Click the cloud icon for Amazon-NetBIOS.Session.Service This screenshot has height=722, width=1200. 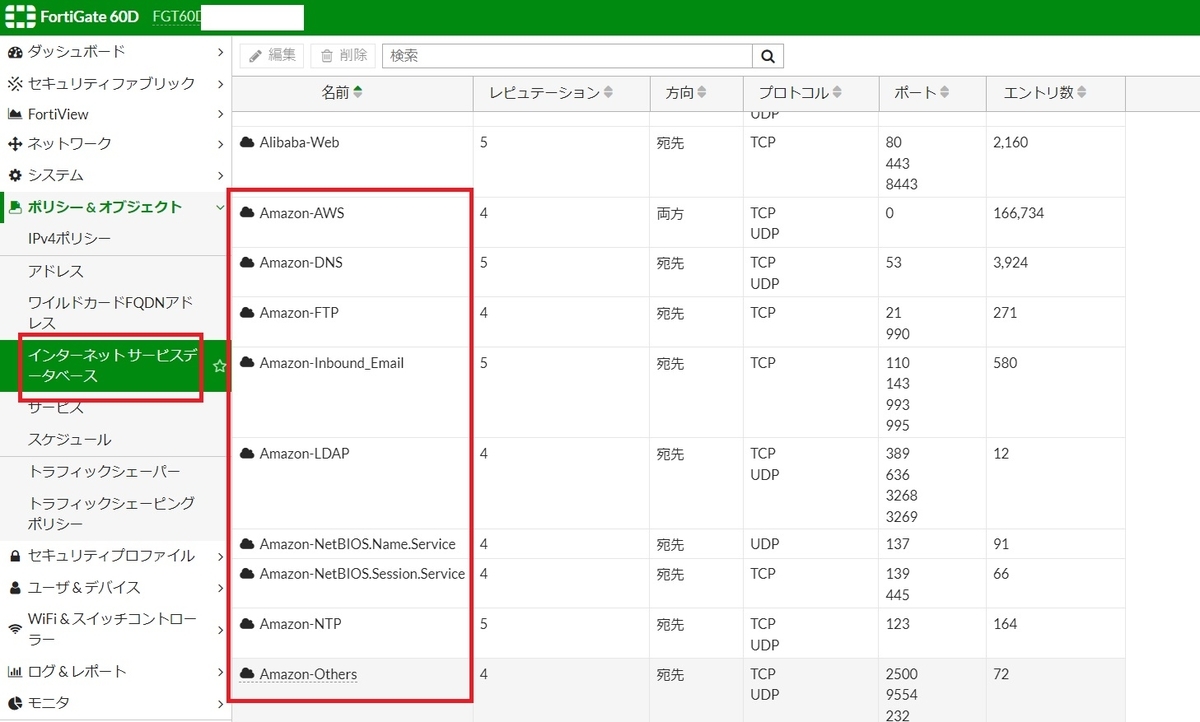tap(247, 574)
